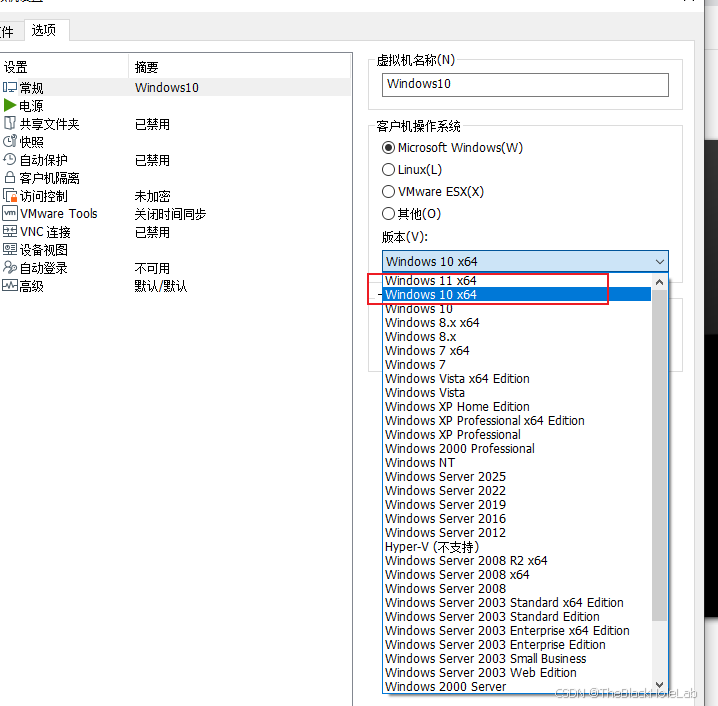Viewport: 718px width, 706px height.
Task: Pick Windows Server 2003 Enterprise x64 Edition
Action: coord(517,631)
